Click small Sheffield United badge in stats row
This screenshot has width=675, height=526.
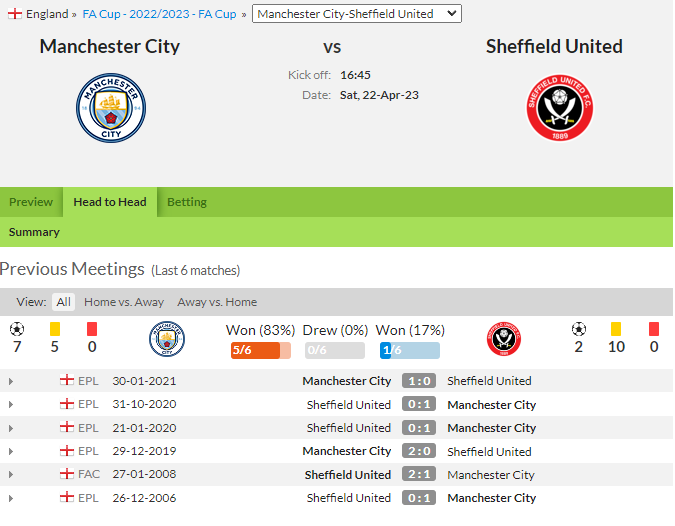point(504,339)
